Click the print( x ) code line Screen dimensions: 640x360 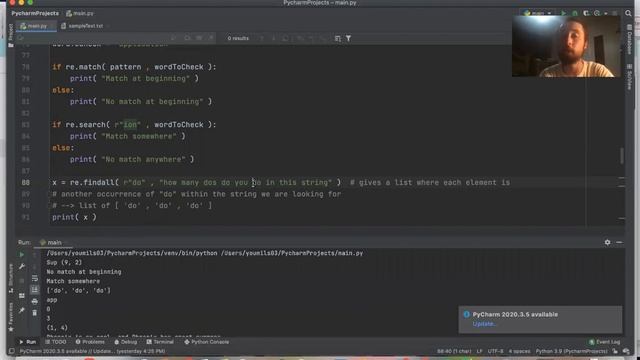74,217
